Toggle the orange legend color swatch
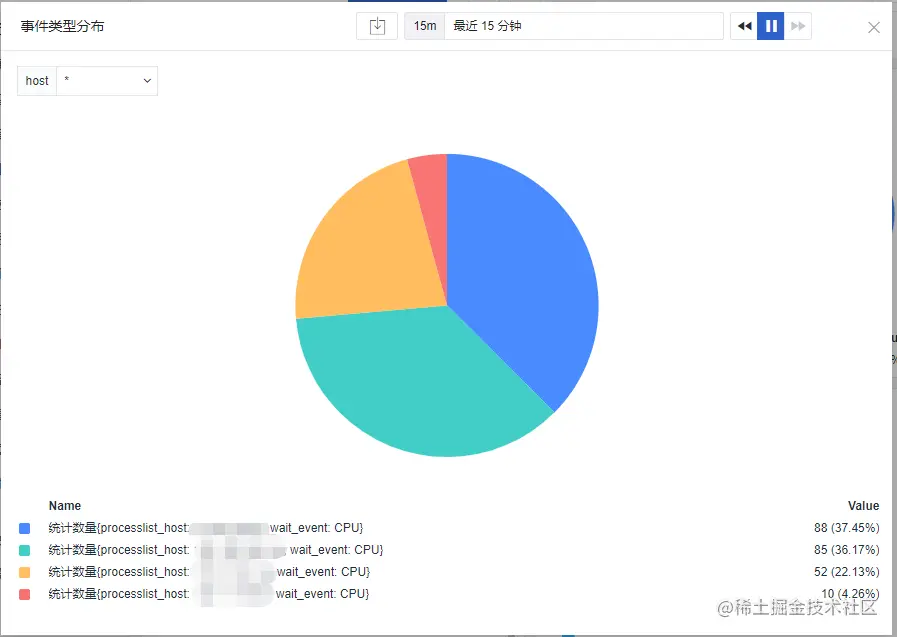This screenshot has width=897, height=637. click(25, 572)
